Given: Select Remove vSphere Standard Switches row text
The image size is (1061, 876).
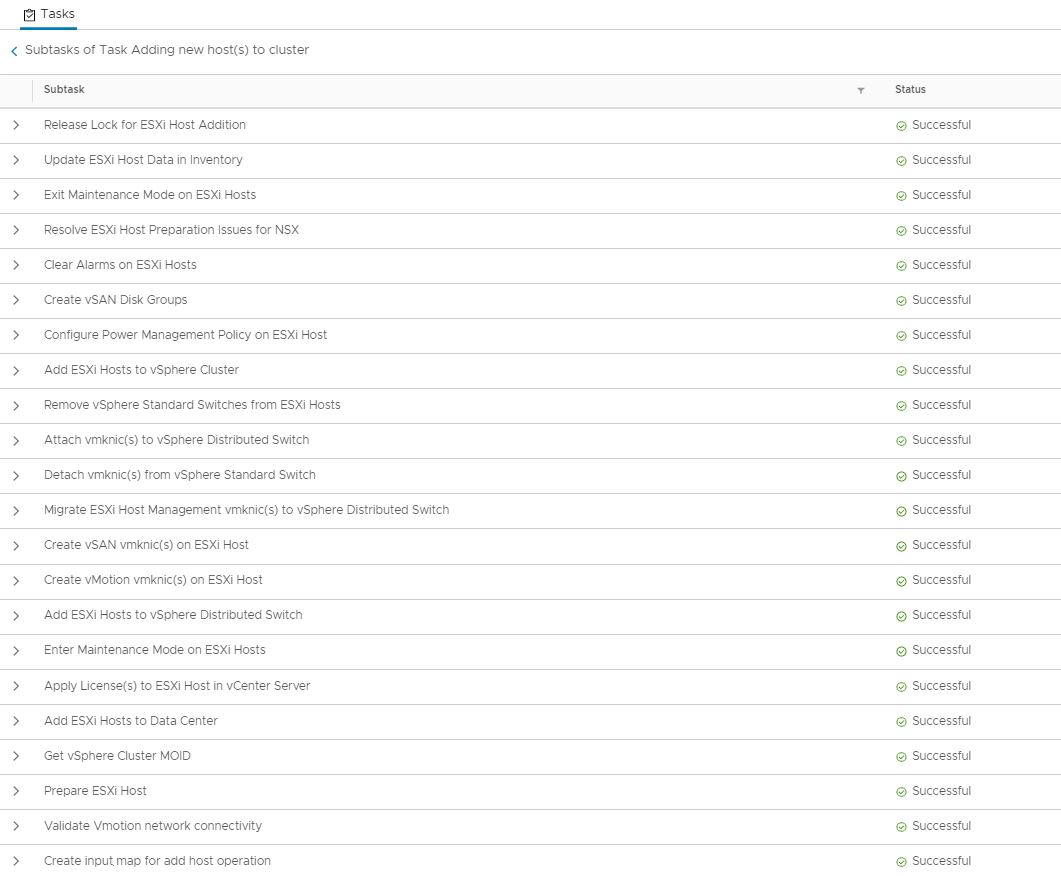Looking at the screenshot, I should point(192,405).
